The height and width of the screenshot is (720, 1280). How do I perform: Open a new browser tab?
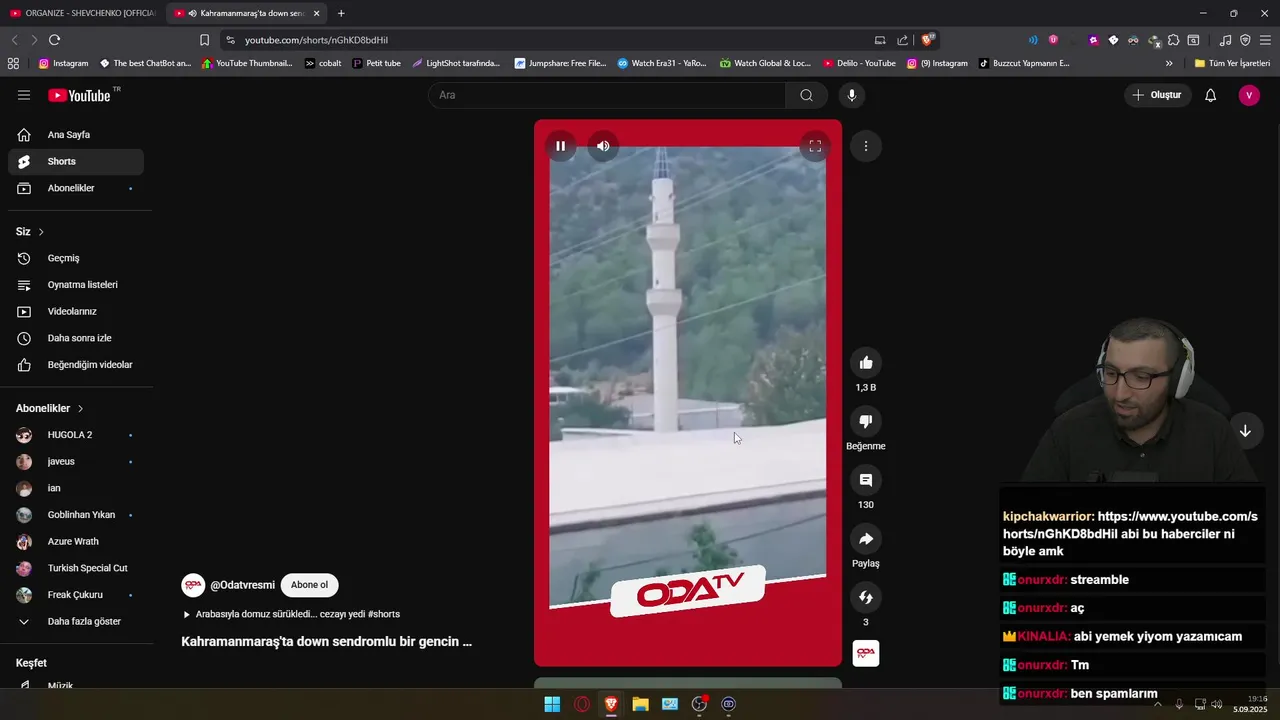(341, 13)
